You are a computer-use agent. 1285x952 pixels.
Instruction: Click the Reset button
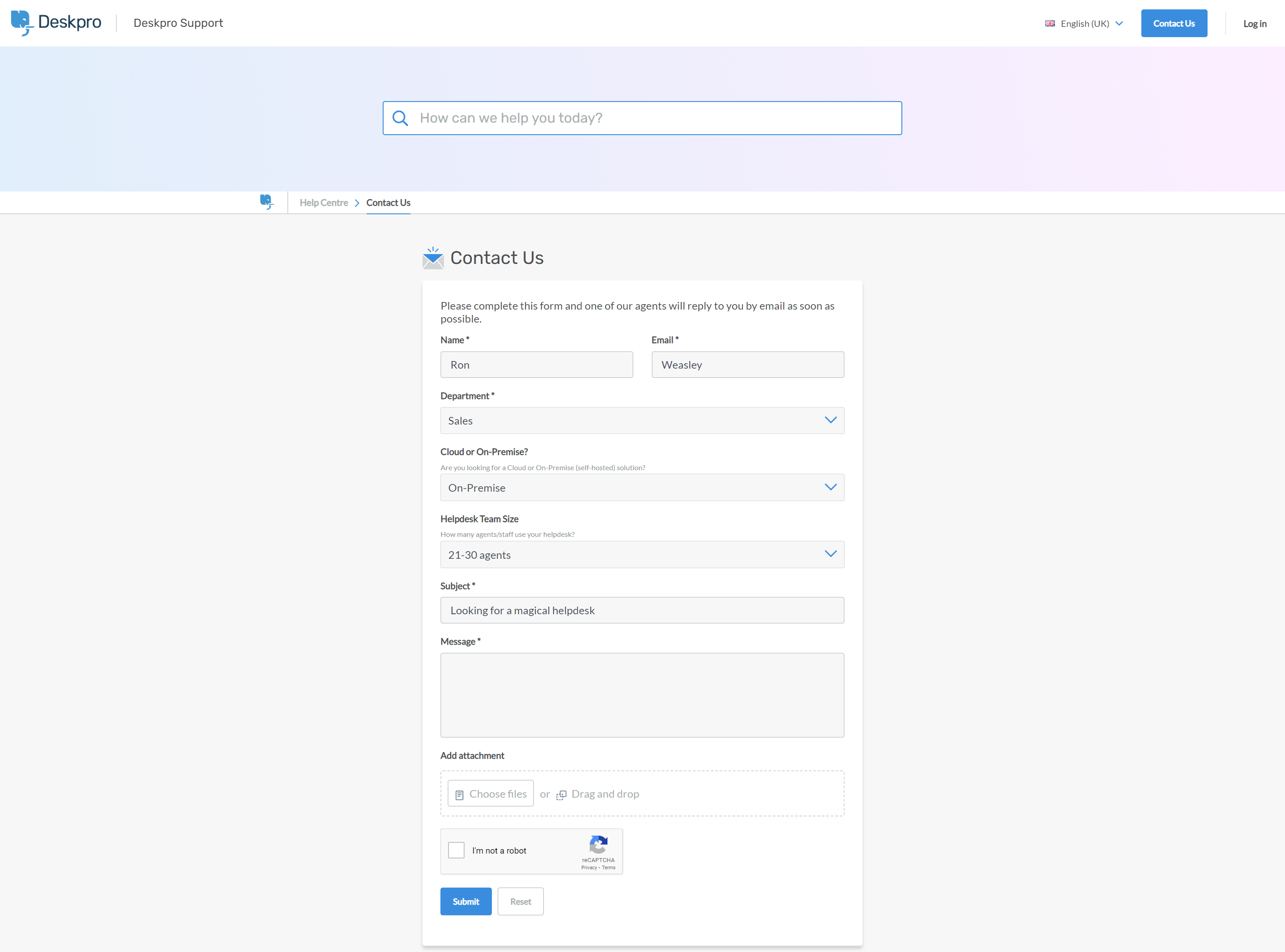click(520, 901)
